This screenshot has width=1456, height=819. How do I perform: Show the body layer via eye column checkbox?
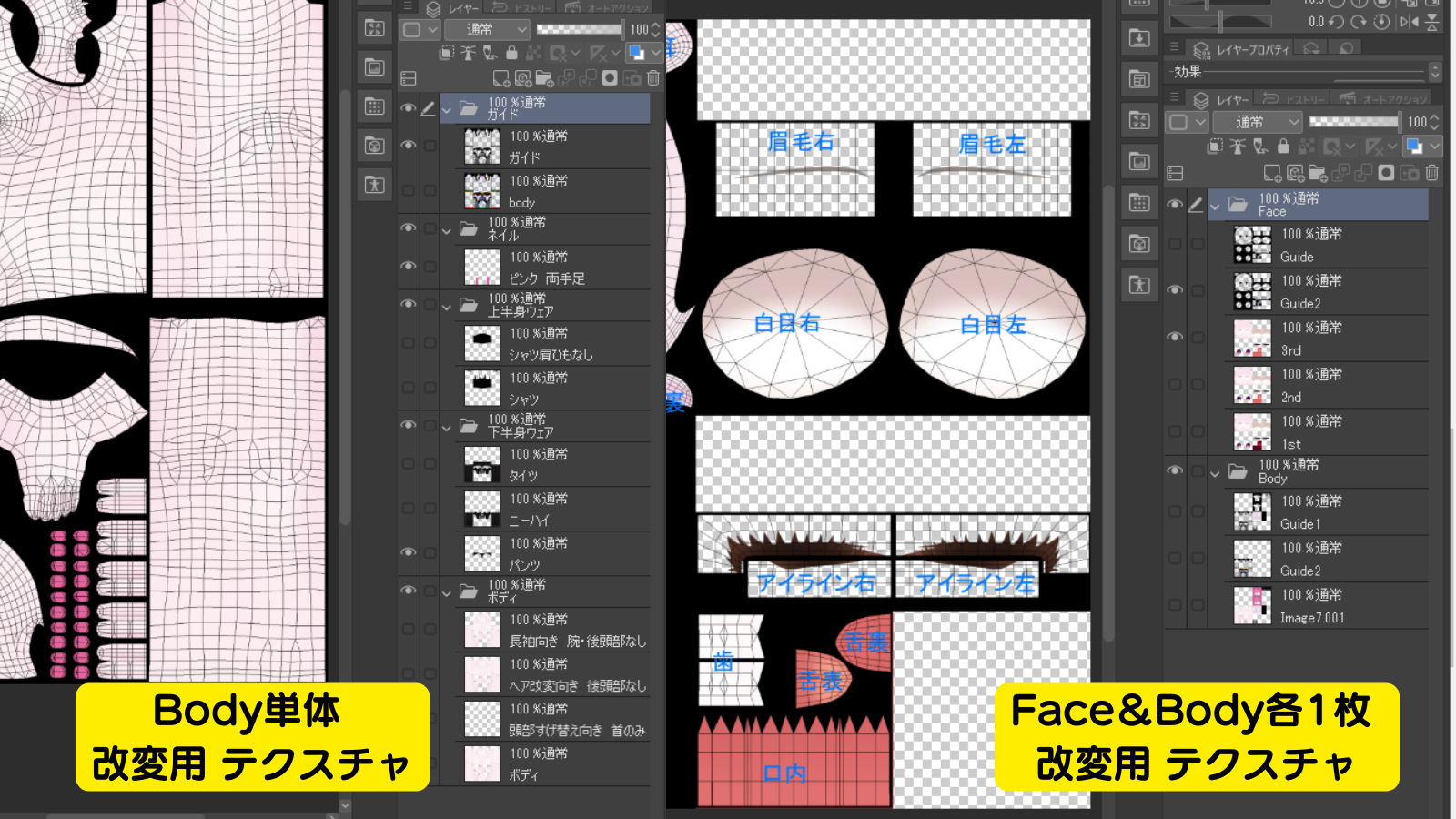click(409, 188)
